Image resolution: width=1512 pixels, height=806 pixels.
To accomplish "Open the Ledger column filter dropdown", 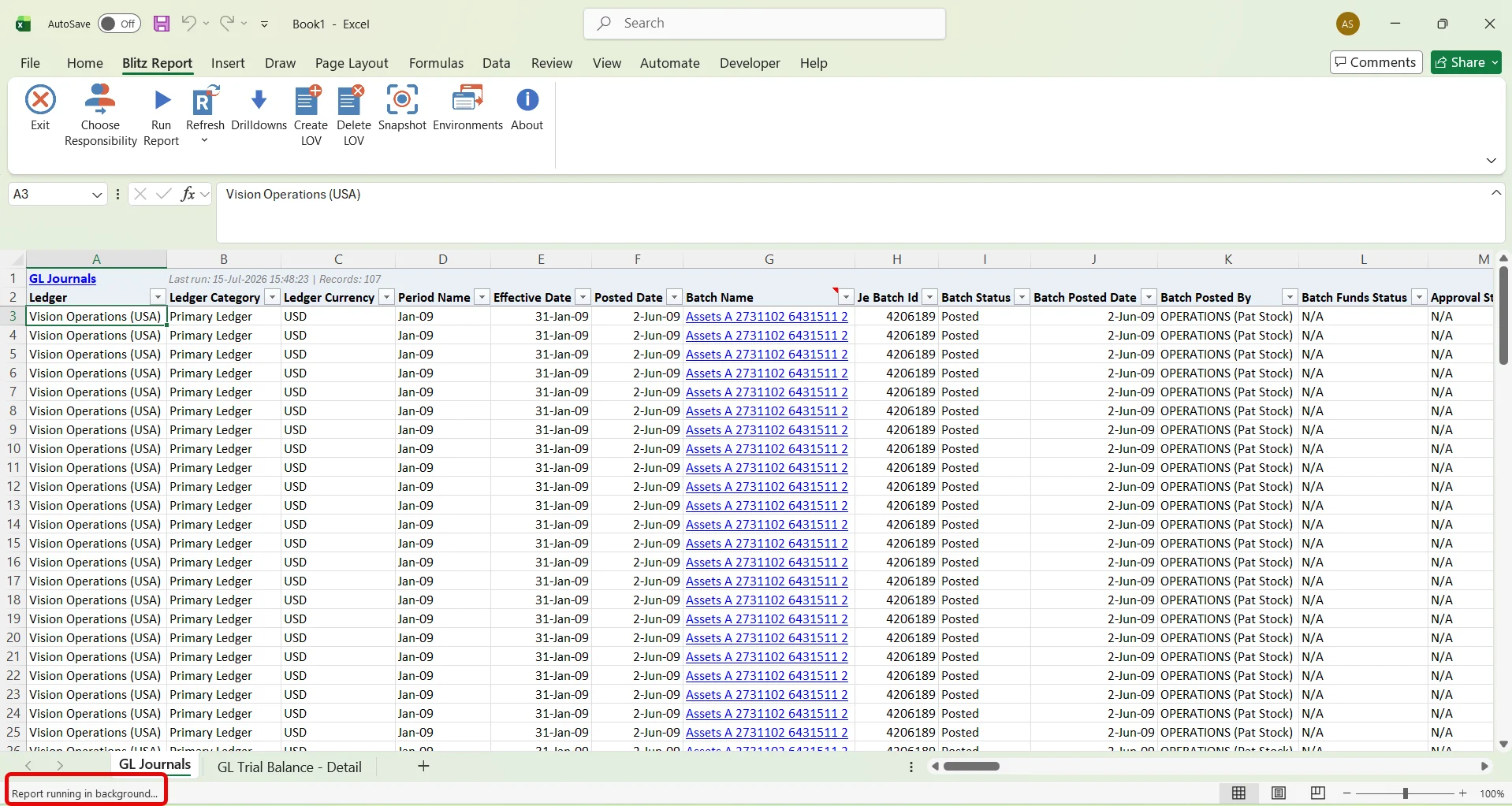I will point(158,297).
